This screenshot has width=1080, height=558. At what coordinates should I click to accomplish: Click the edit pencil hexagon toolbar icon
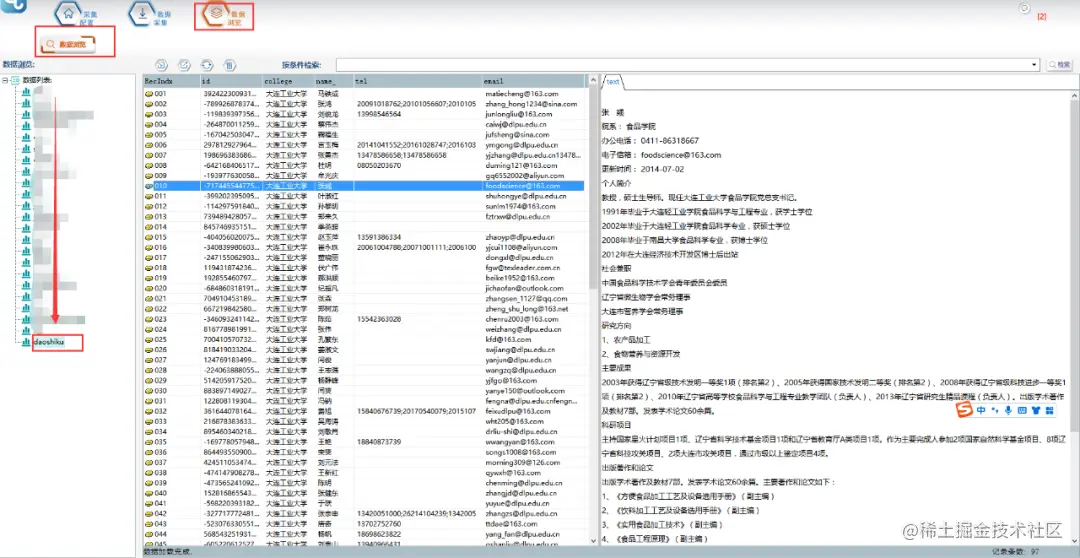pos(184,65)
